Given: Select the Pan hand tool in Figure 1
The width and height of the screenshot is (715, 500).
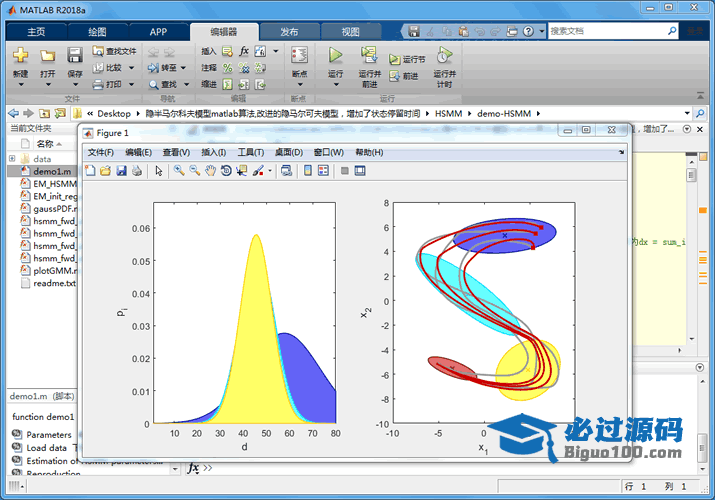Looking at the screenshot, I should (x=210, y=170).
